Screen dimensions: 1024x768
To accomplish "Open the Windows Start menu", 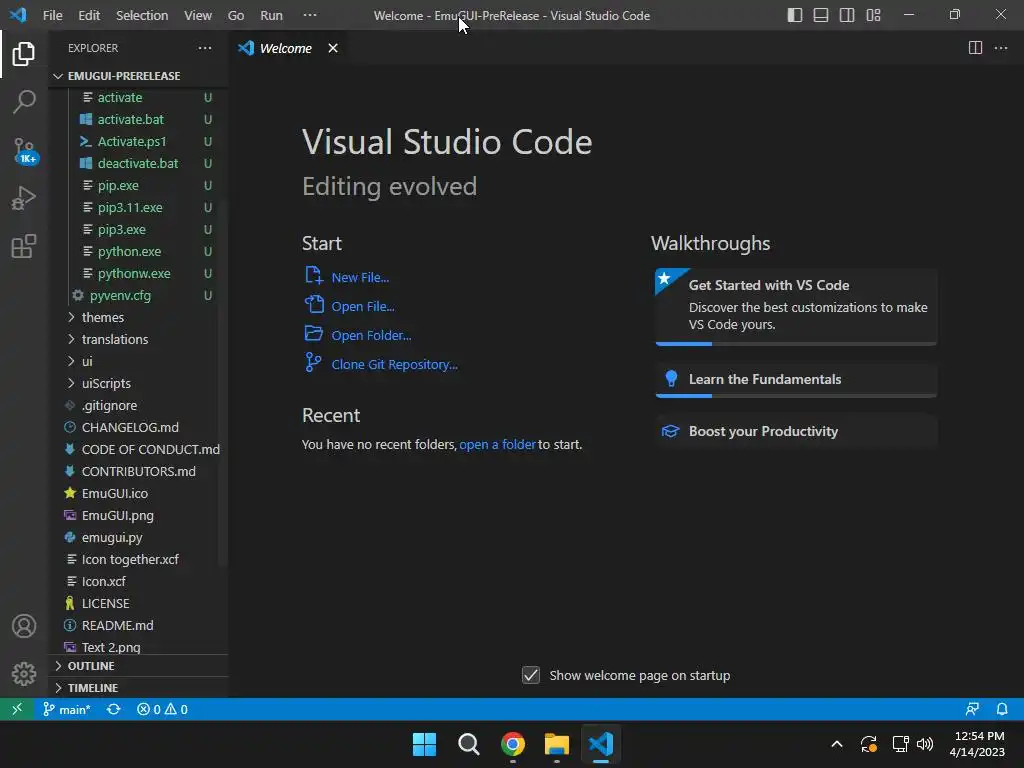I will (x=424, y=744).
